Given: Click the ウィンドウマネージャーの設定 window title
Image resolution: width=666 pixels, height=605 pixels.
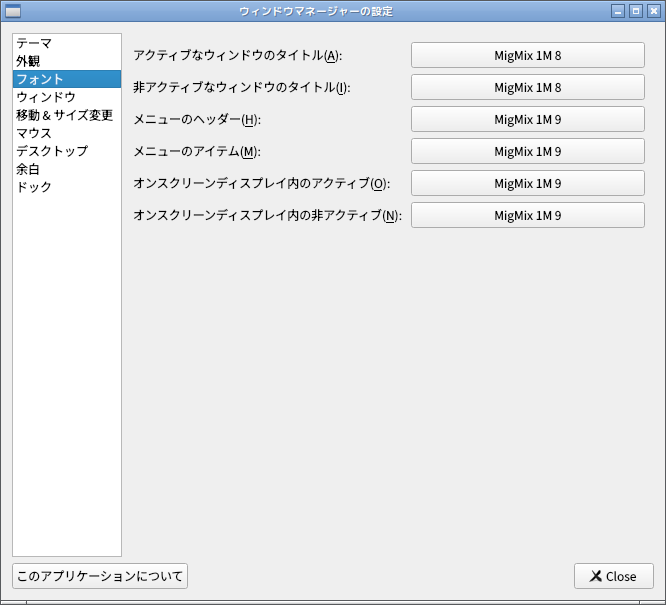Looking at the screenshot, I should tap(316, 11).
